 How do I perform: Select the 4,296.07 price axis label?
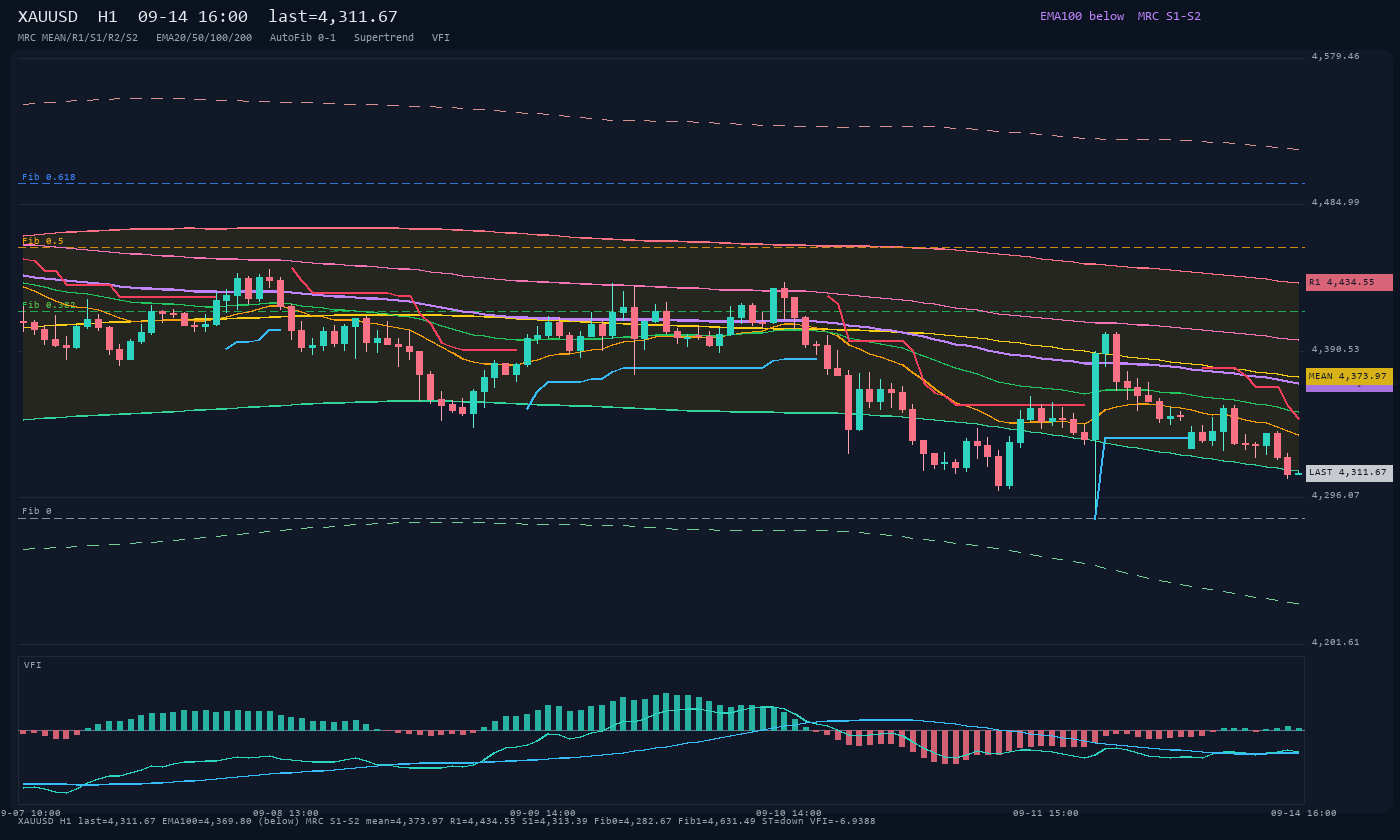pyautogui.click(x=1336, y=496)
